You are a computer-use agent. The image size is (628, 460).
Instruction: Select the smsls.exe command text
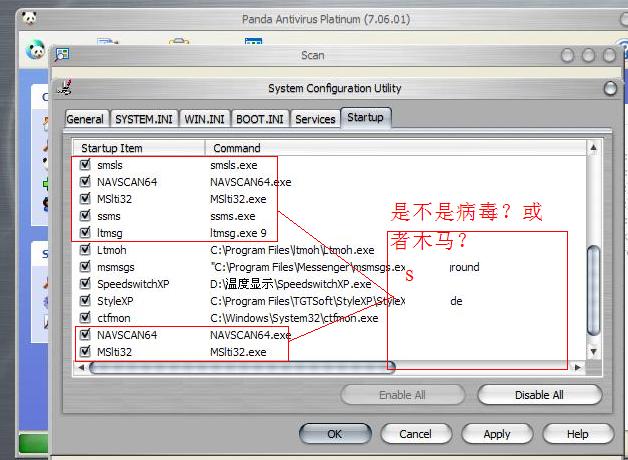[233, 165]
